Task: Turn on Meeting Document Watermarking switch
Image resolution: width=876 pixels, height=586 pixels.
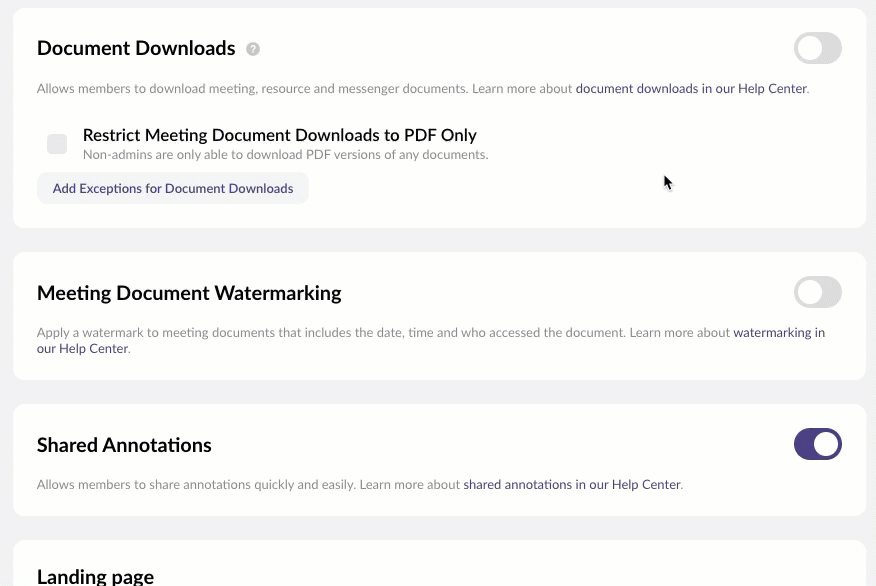Action: tap(817, 293)
